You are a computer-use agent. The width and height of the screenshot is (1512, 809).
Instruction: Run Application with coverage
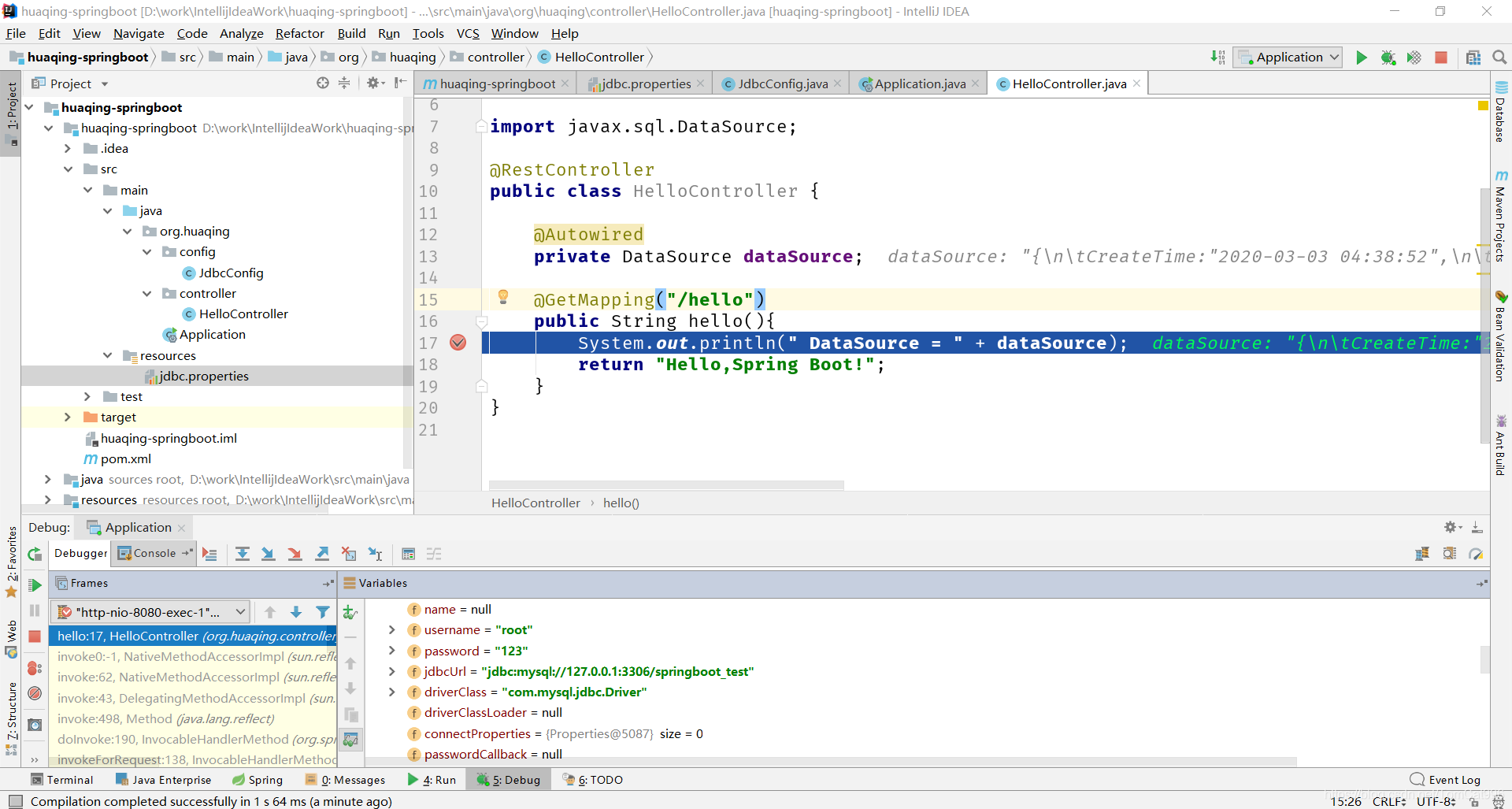coord(1414,58)
